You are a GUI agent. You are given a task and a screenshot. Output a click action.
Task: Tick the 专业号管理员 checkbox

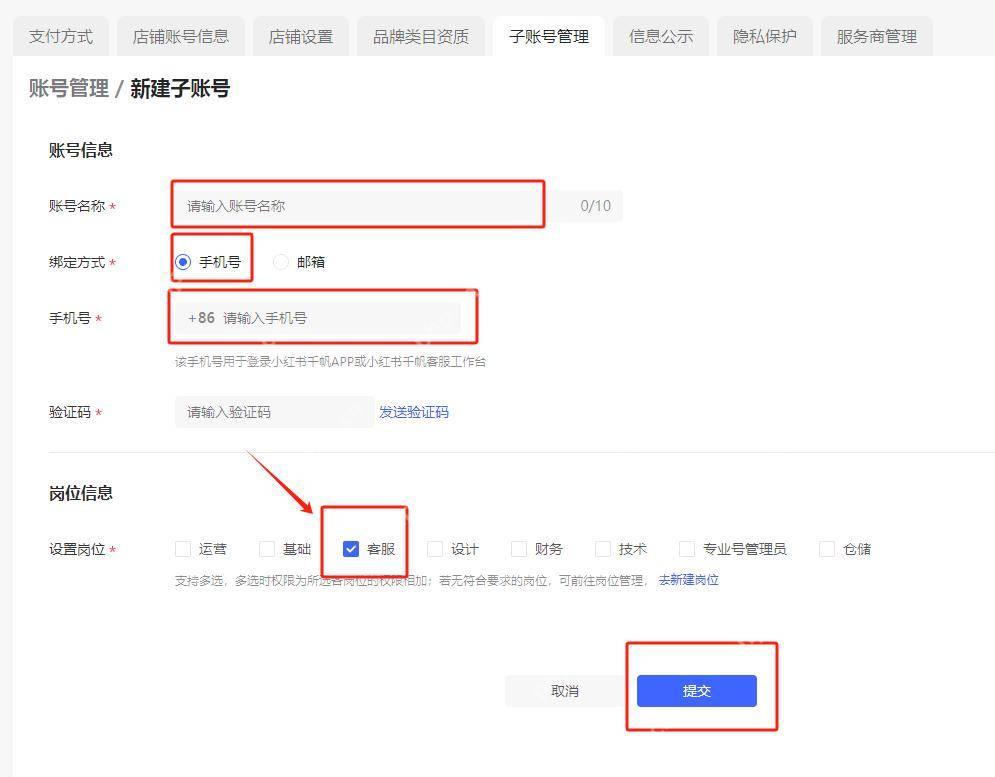(687, 549)
